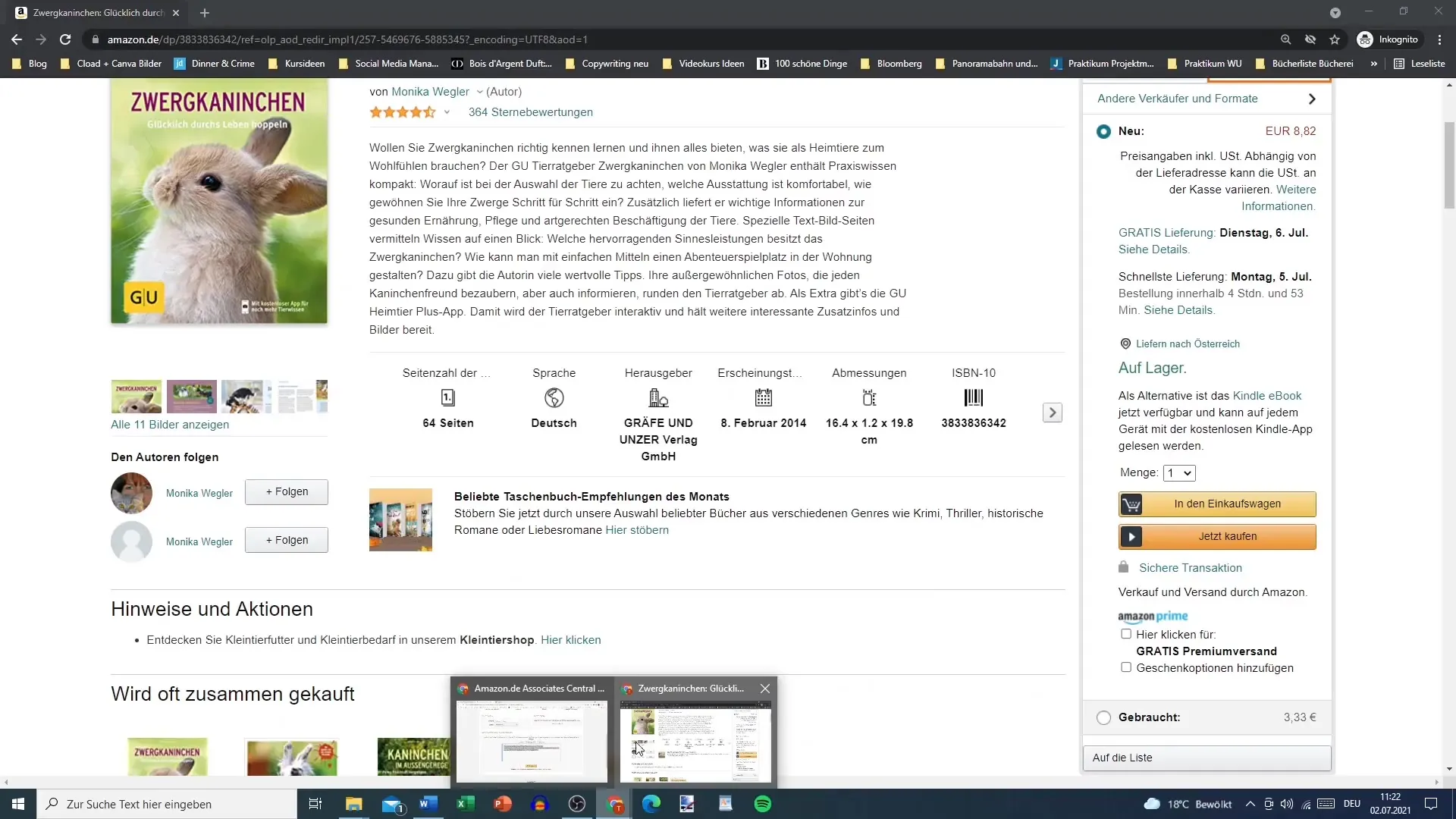Screen dimensions: 1456x819
Task: Open Kleintiershop Hier klicken link
Action: point(570,640)
